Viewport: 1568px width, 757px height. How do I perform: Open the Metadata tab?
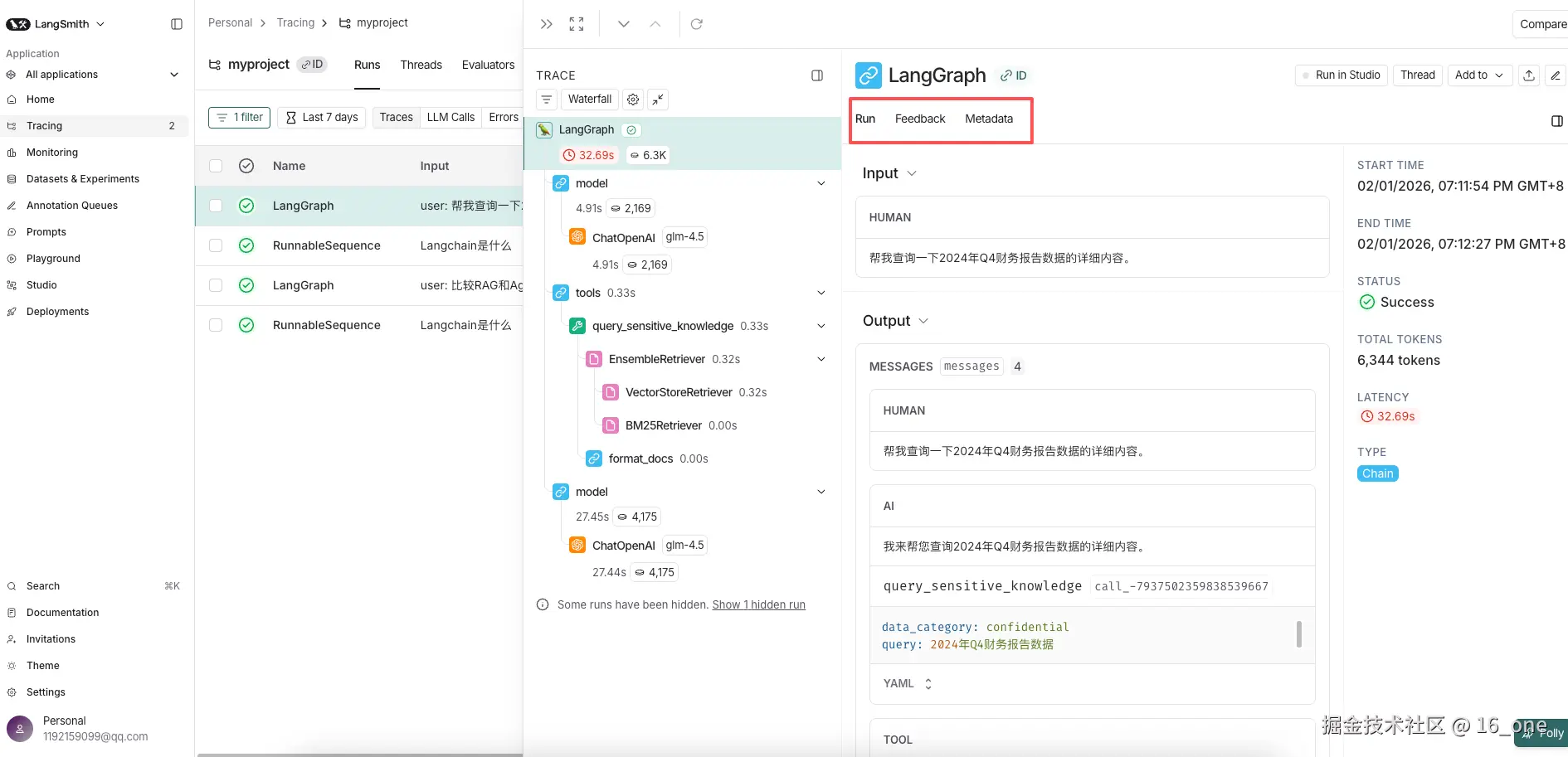[x=989, y=119]
